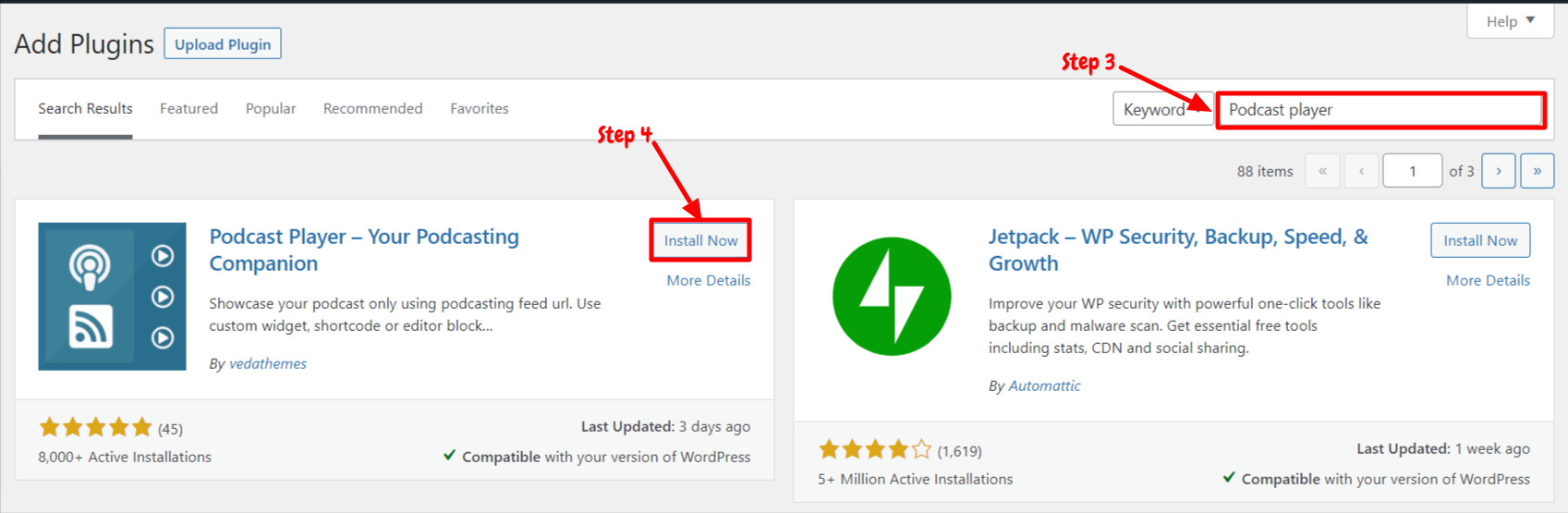The image size is (1568, 513).
Task: Open the Jetpack plugin lightning logo
Action: click(892, 296)
